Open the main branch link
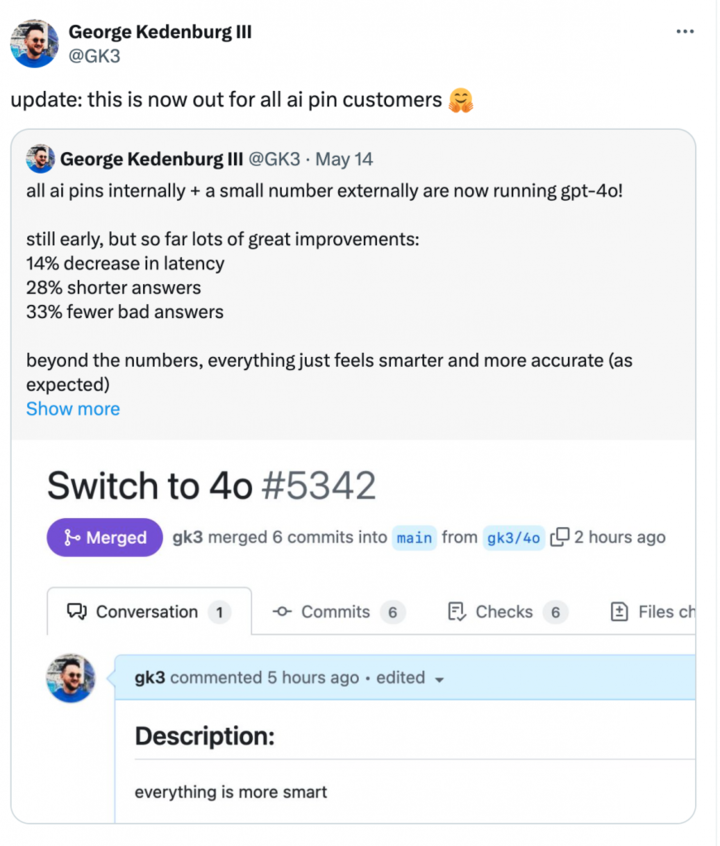Image resolution: width=720 pixels, height=846 pixels. point(414,537)
